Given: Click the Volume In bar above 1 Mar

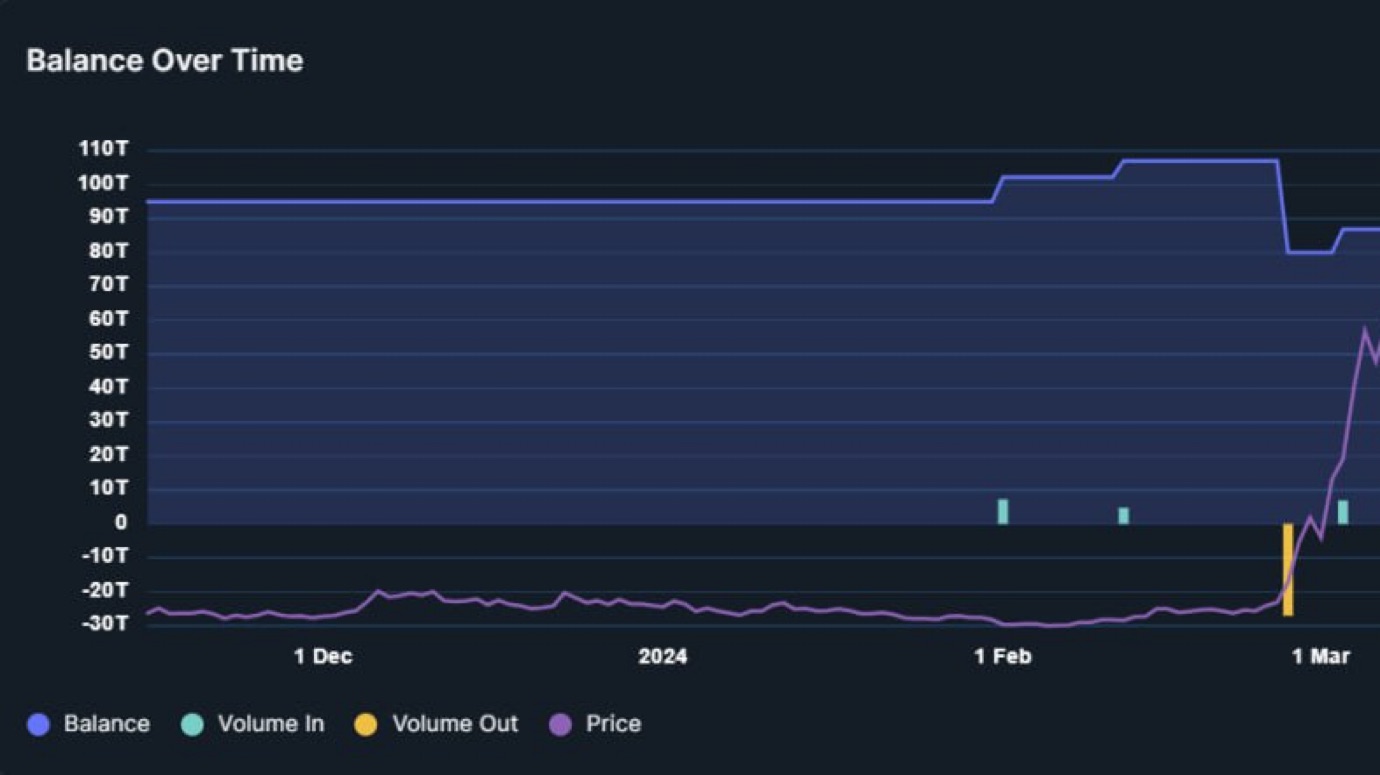Looking at the screenshot, I should click(x=1343, y=512).
